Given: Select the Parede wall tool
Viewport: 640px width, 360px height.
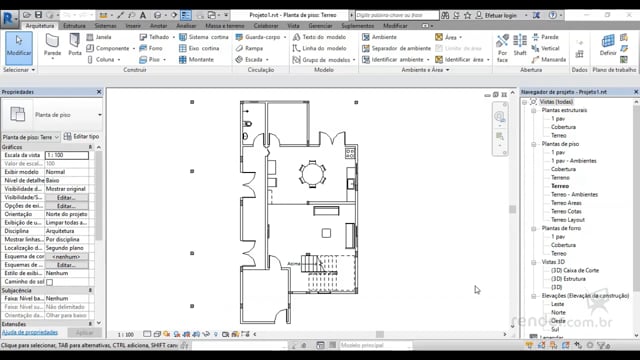Looking at the screenshot, I should click(52, 46).
